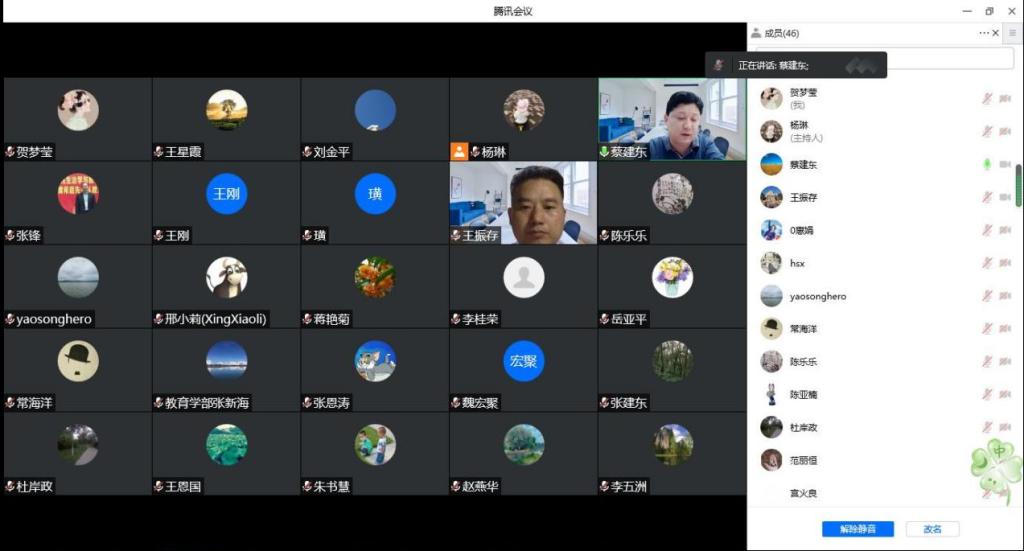Toggle mic for hsx in member list
1024x551 pixels.
(987, 263)
